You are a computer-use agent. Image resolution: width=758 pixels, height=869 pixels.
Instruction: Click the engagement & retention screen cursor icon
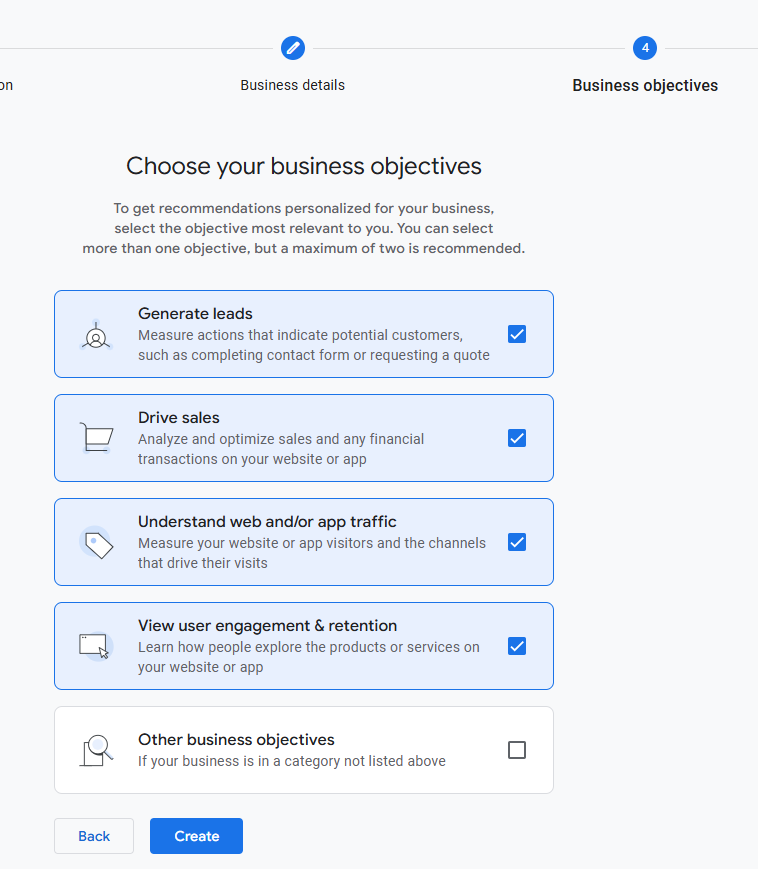click(x=96, y=646)
